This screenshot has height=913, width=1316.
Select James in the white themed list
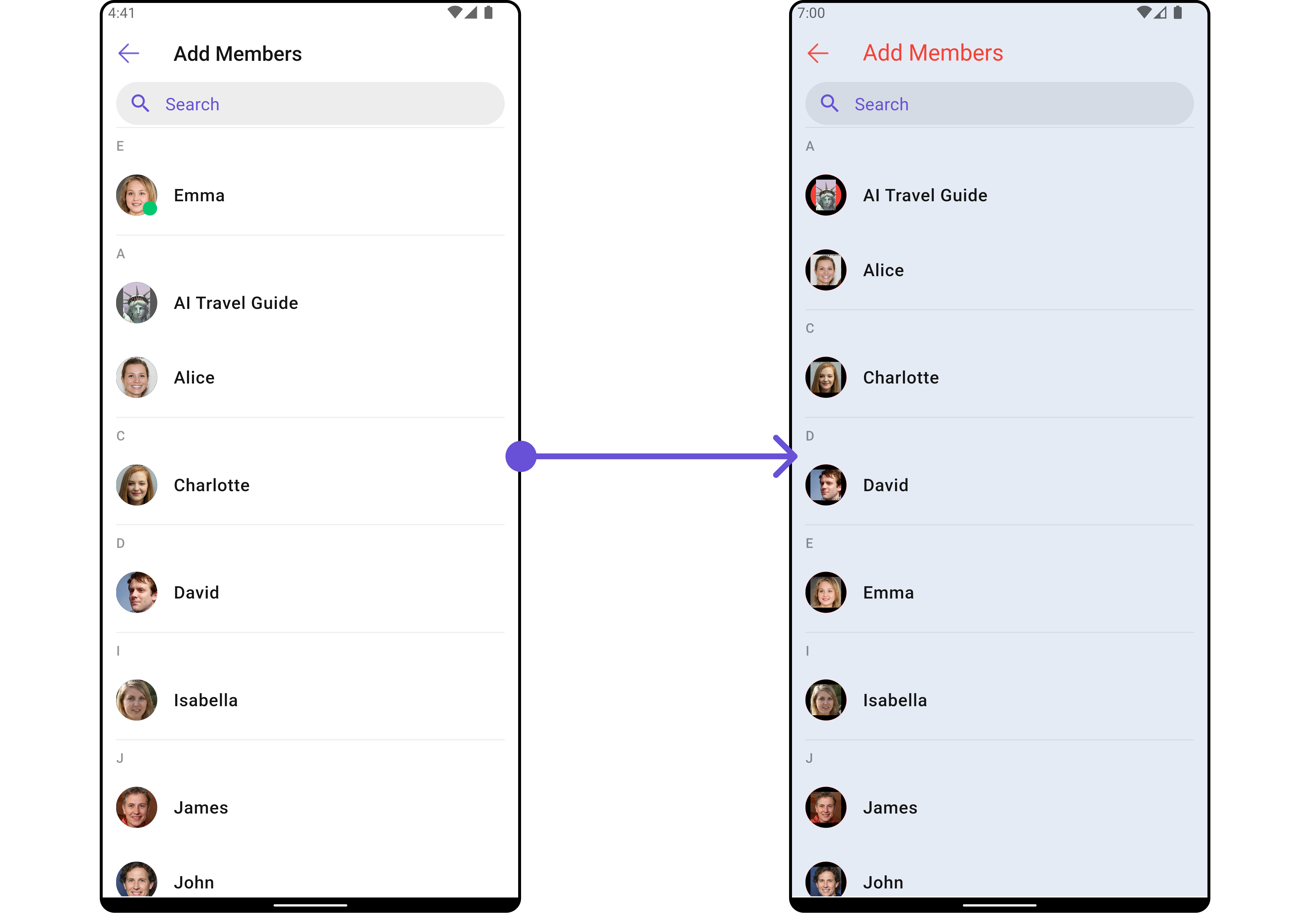coord(310,807)
